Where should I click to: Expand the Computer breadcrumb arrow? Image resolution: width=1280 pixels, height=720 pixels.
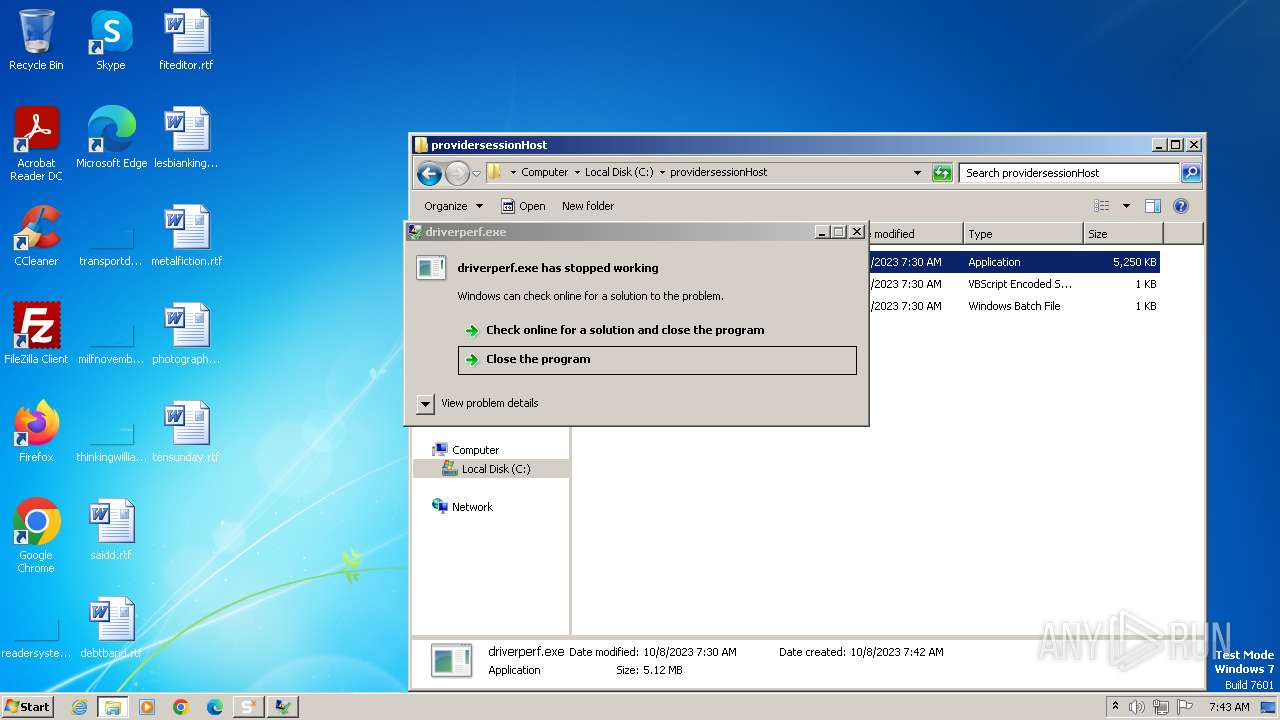tap(577, 173)
